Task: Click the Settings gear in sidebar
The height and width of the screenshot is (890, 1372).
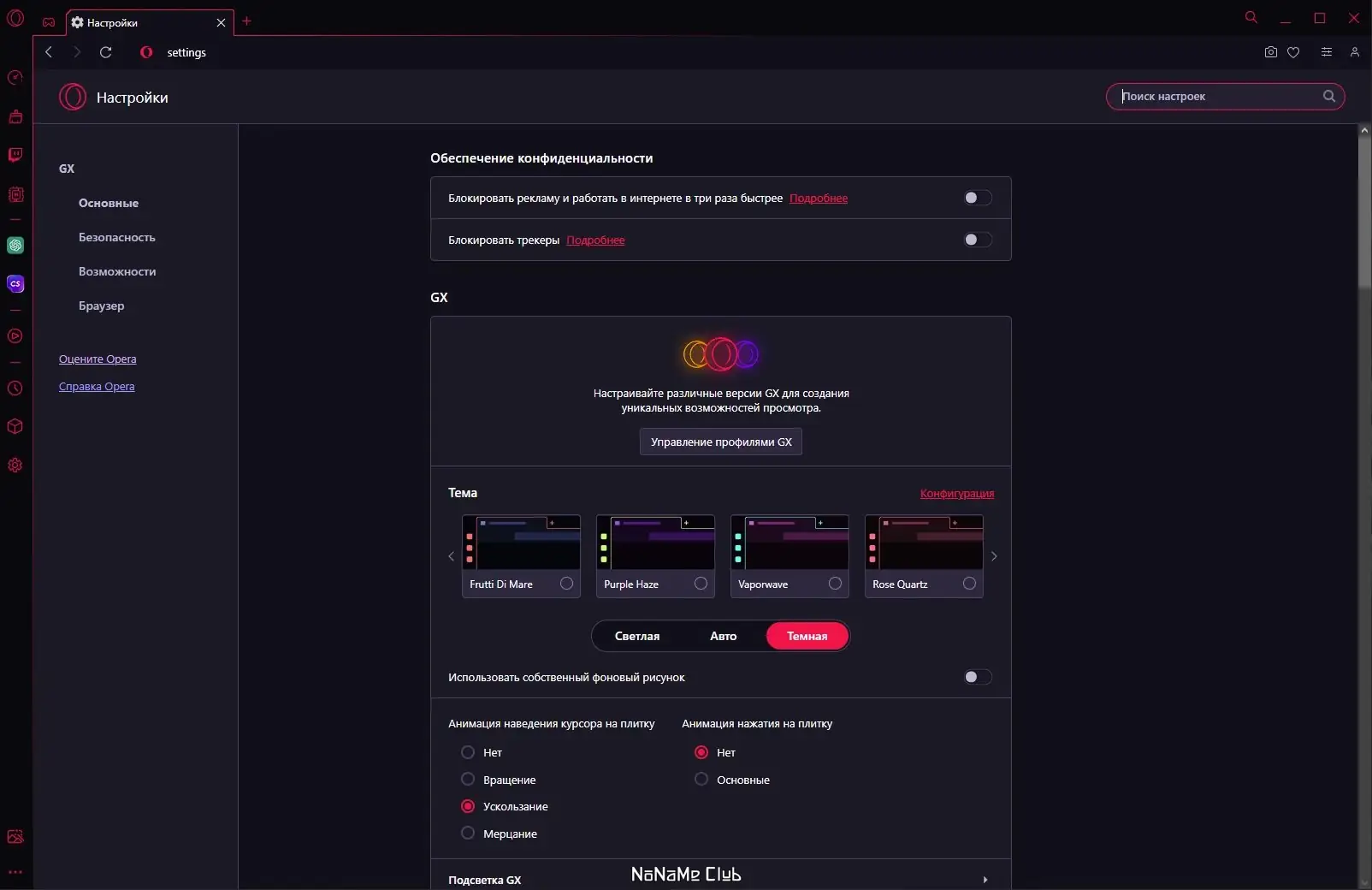Action: tap(15, 466)
